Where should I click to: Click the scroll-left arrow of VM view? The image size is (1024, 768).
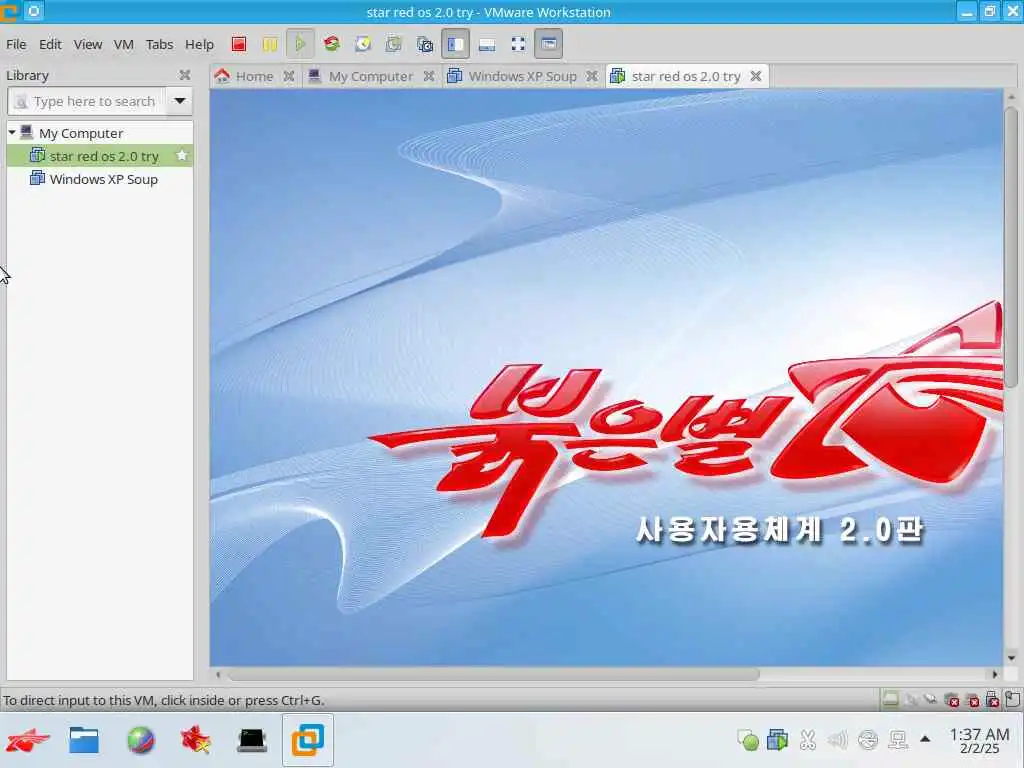tap(218, 674)
